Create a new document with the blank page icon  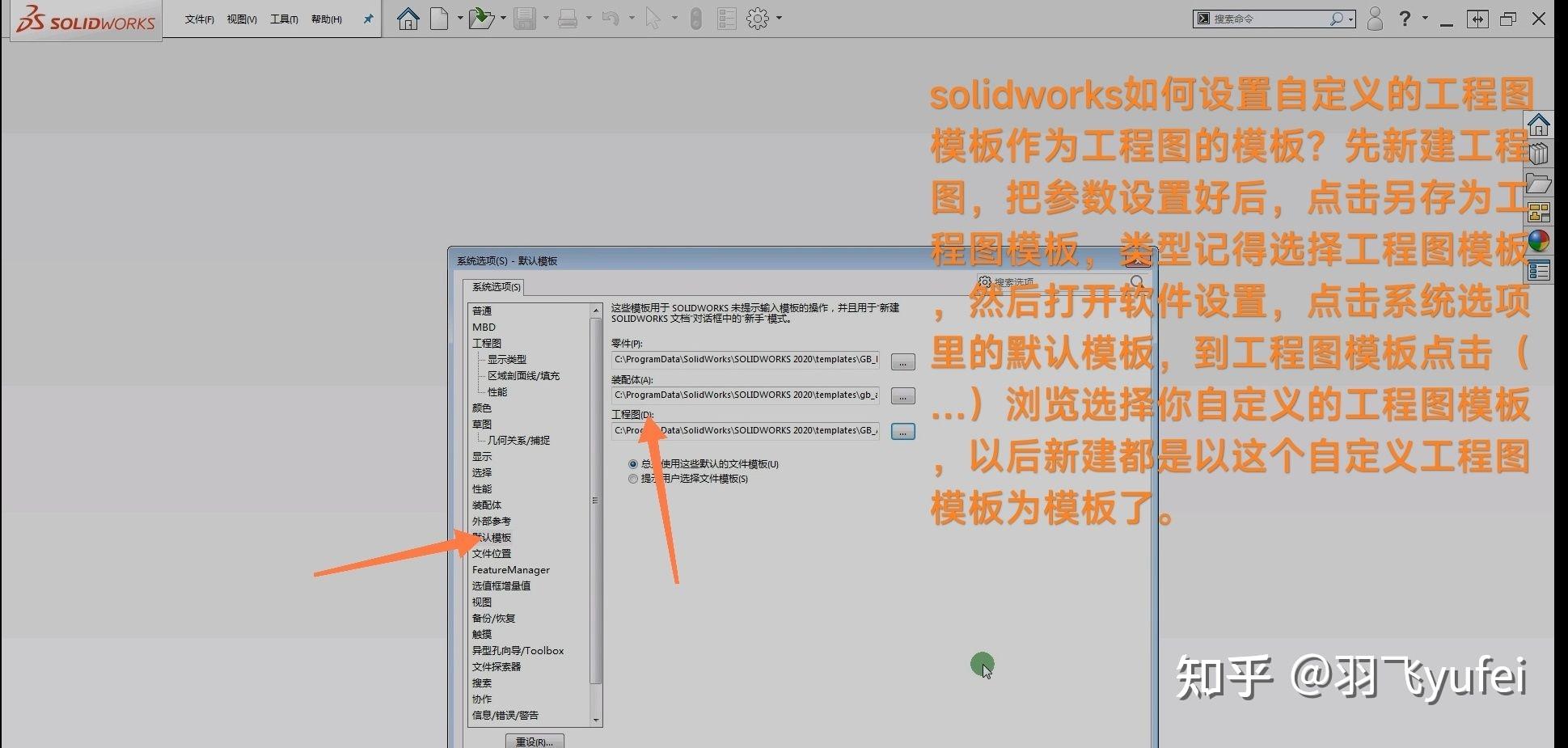(x=439, y=19)
